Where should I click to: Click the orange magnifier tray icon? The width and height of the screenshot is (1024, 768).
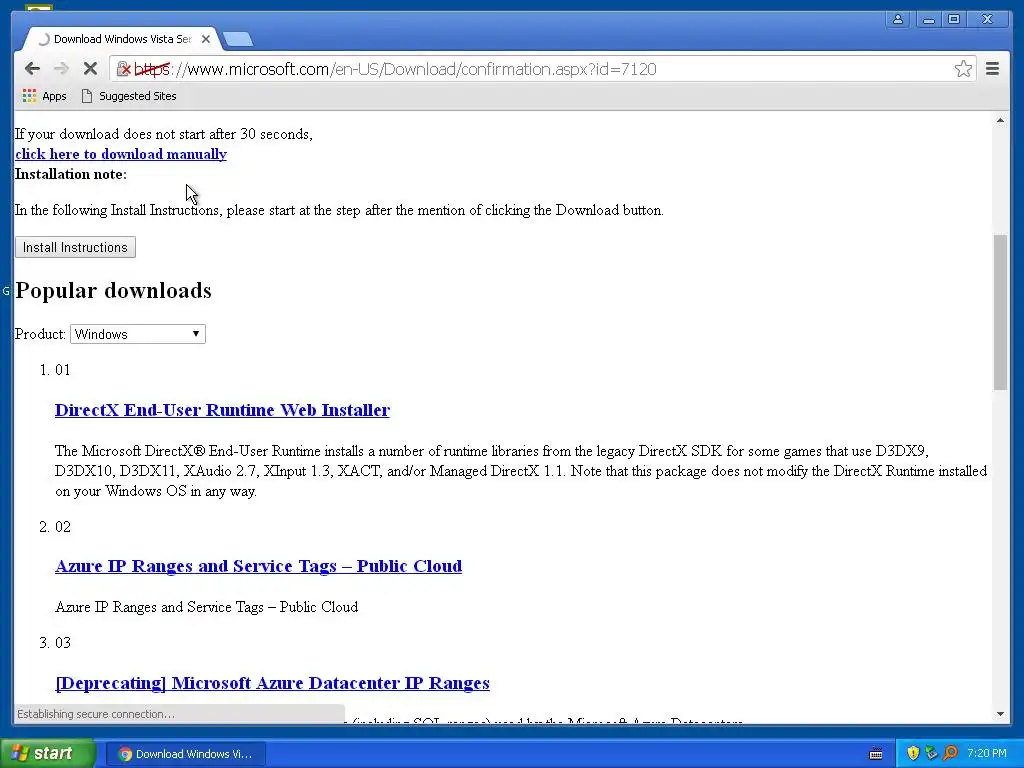(950, 754)
